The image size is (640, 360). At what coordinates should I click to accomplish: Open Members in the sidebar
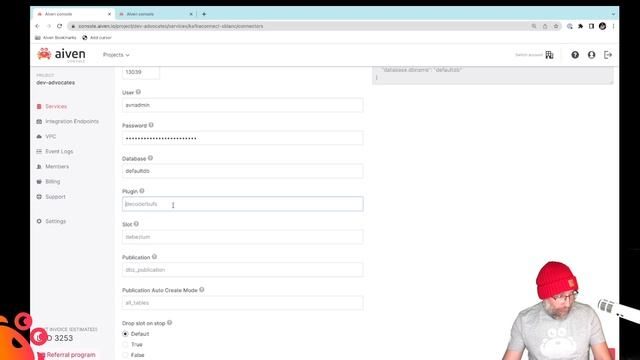click(57, 167)
